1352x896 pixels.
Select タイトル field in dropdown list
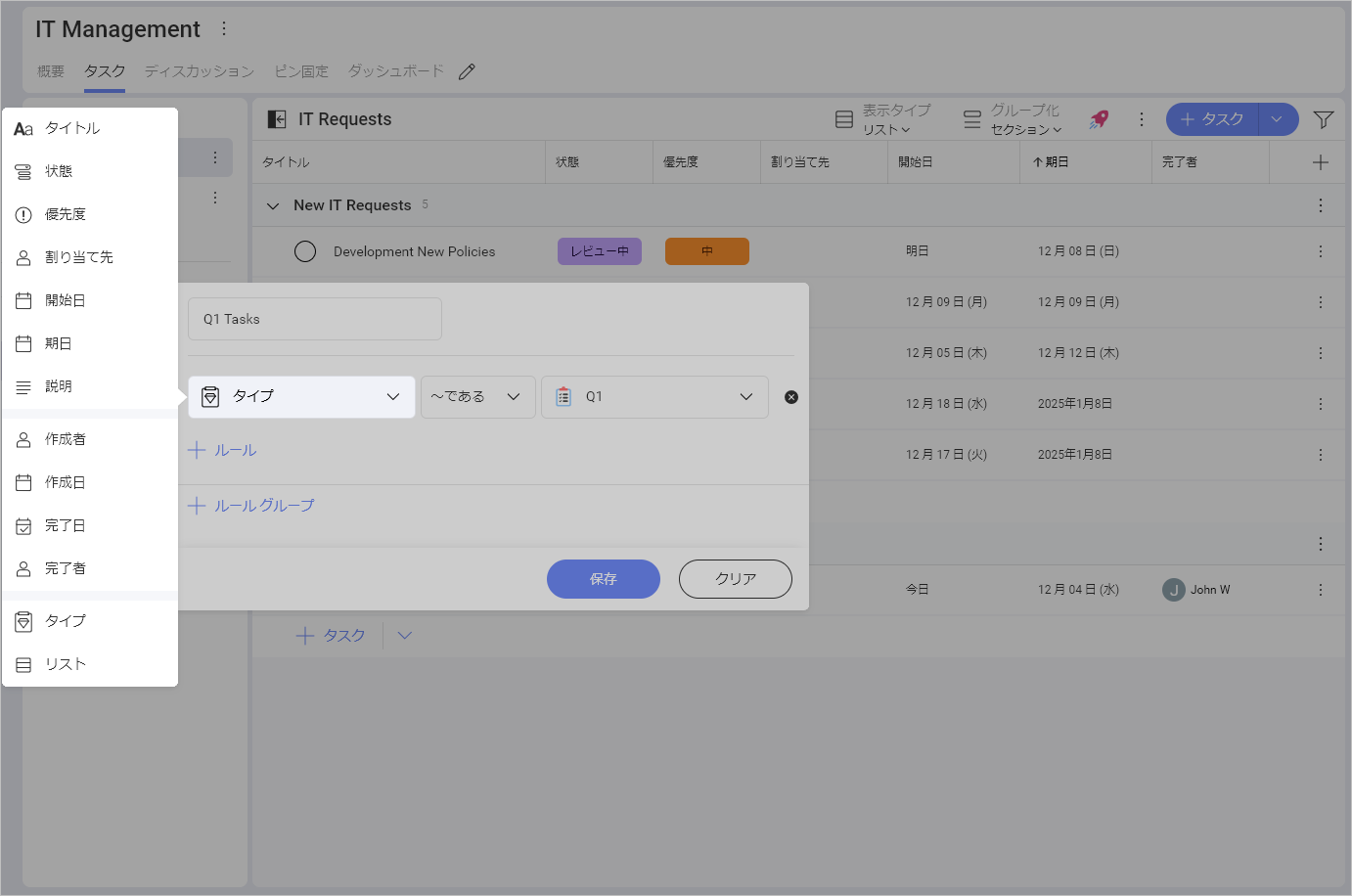90,128
